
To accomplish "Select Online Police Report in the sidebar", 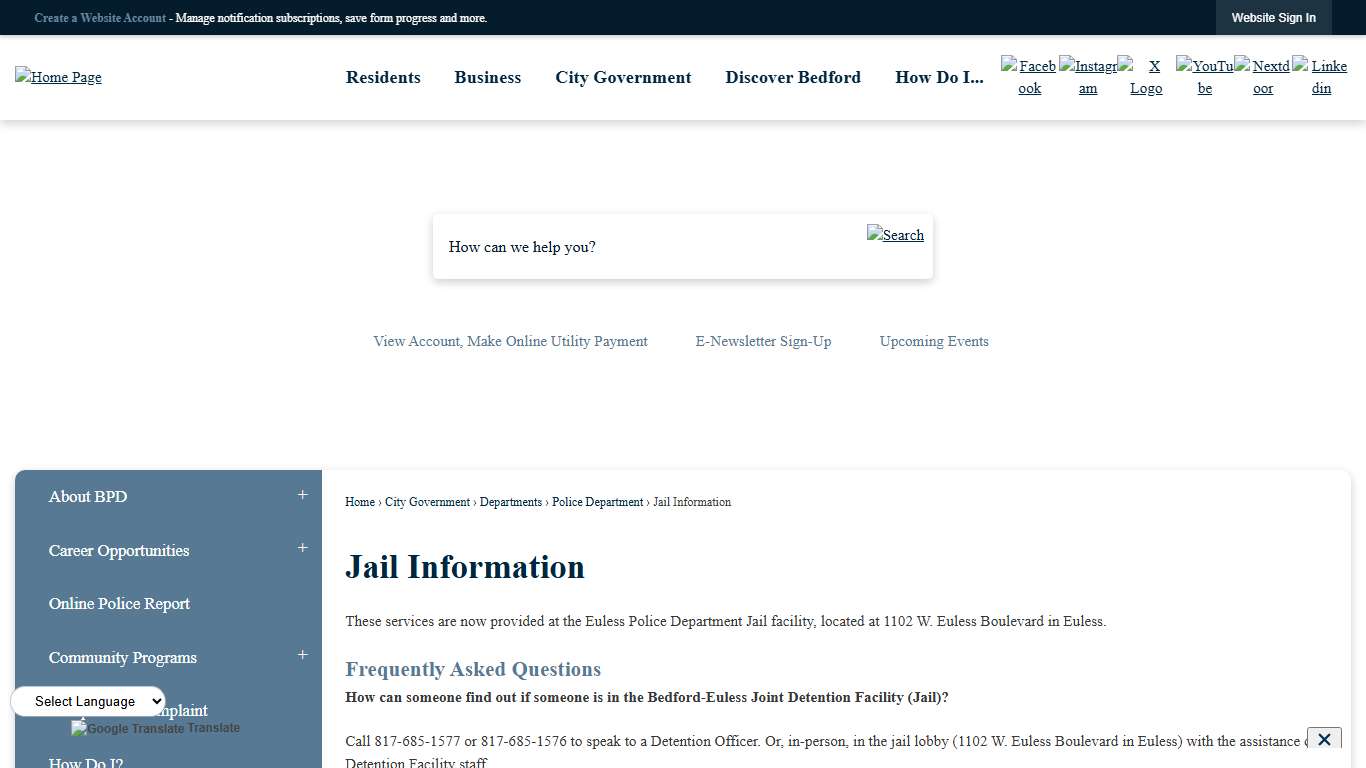I will coord(119,604).
